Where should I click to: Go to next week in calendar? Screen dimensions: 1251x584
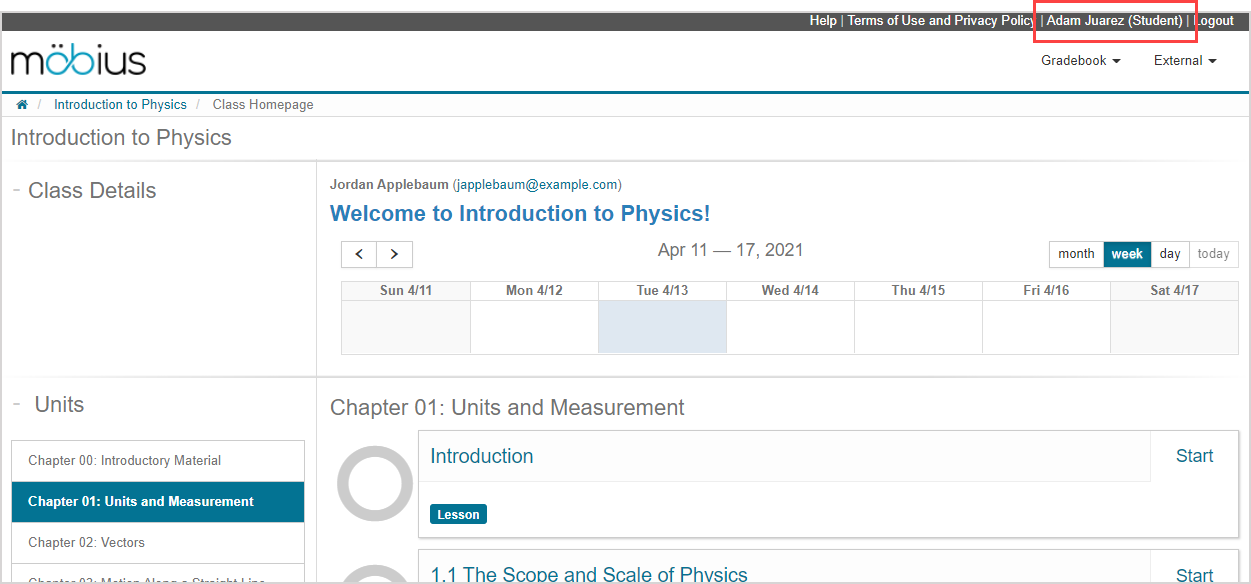pos(394,254)
